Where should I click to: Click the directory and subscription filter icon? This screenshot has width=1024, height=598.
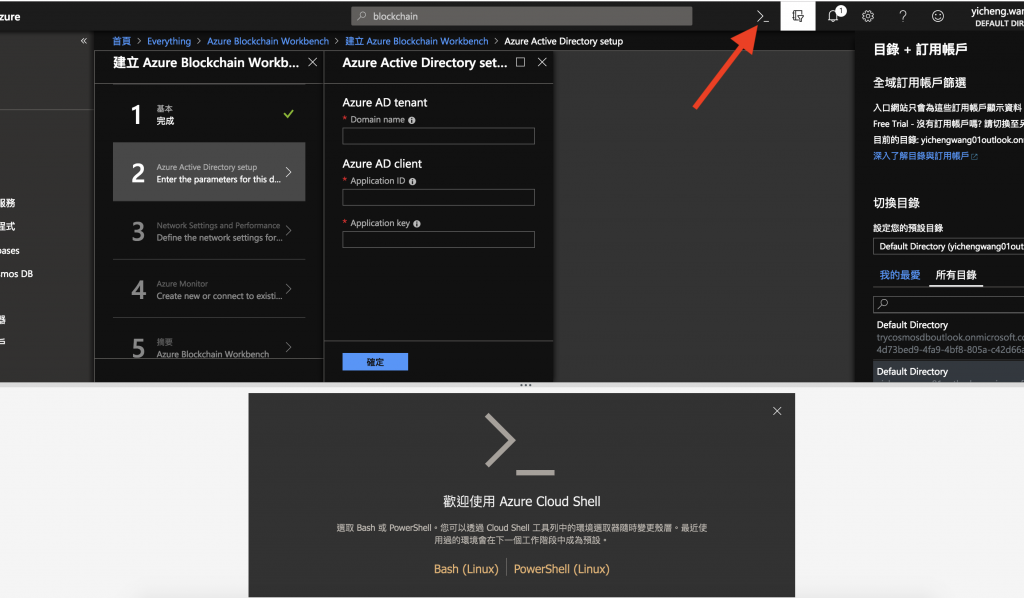point(798,16)
